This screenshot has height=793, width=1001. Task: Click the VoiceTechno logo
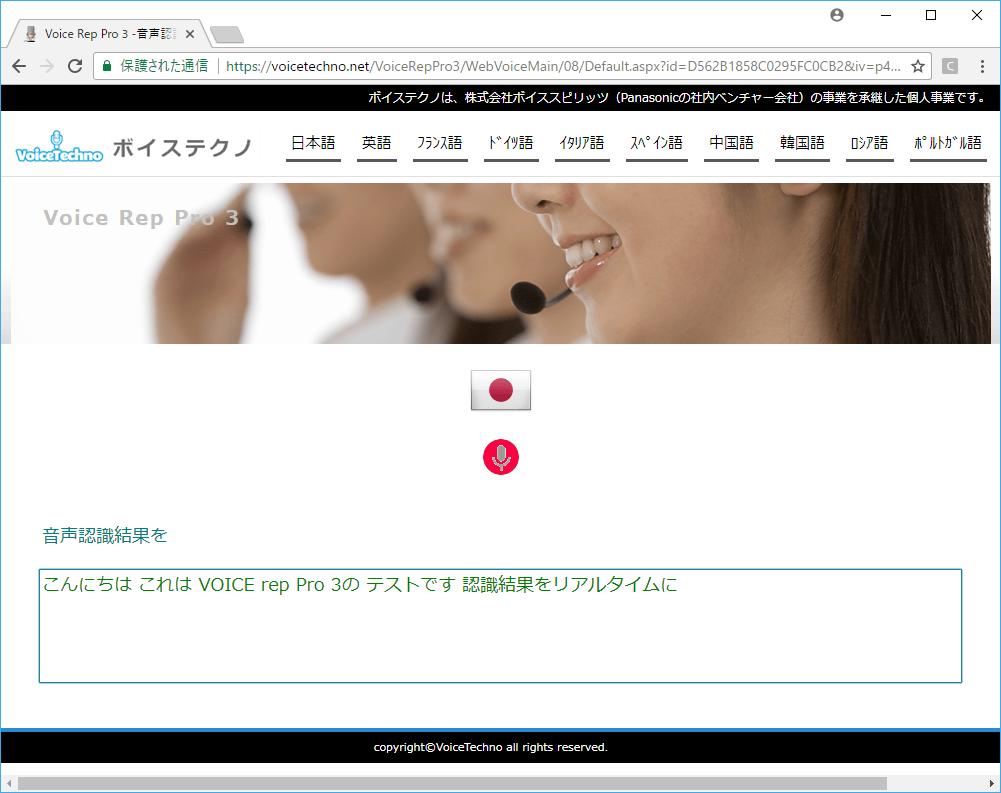coord(59,147)
